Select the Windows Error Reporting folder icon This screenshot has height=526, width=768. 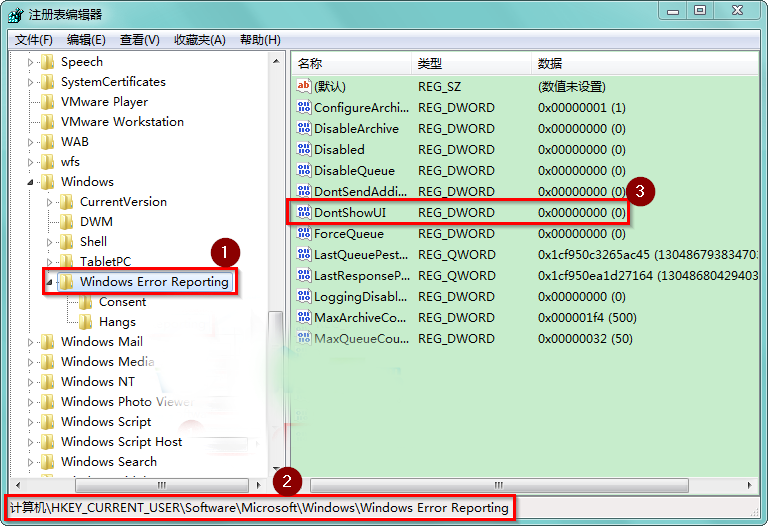(x=66, y=282)
